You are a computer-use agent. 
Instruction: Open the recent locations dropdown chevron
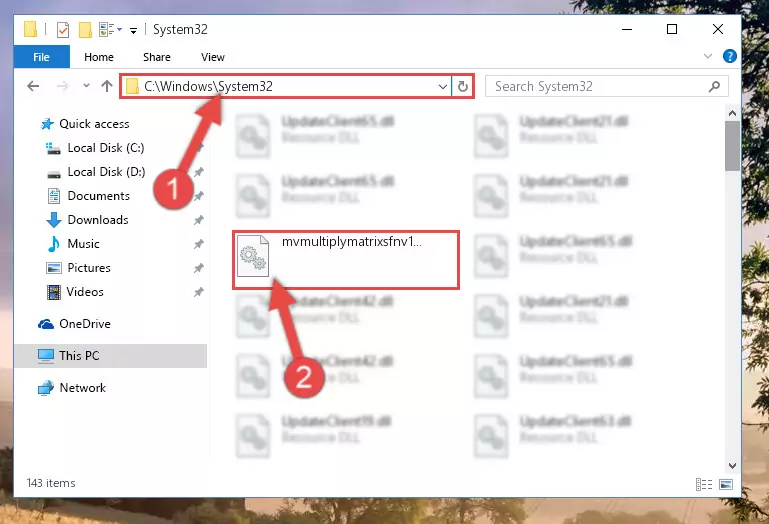(x=86, y=85)
